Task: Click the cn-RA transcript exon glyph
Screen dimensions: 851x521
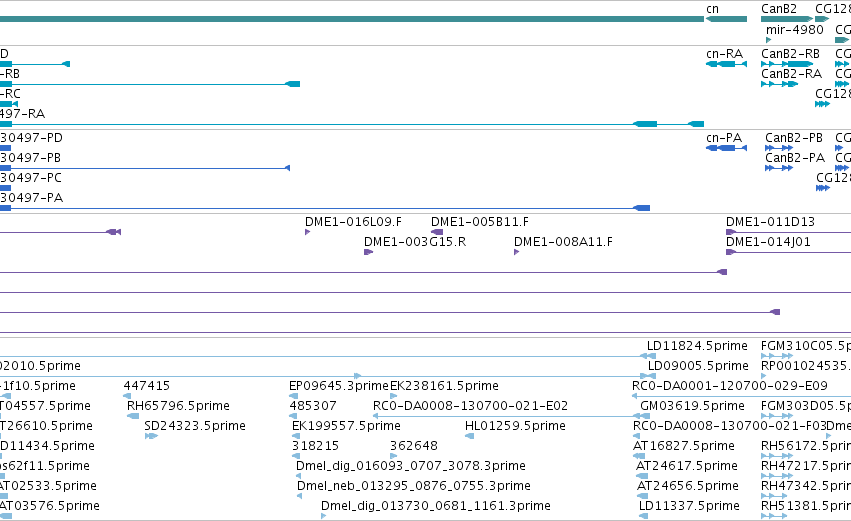Action: coord(727,65)
